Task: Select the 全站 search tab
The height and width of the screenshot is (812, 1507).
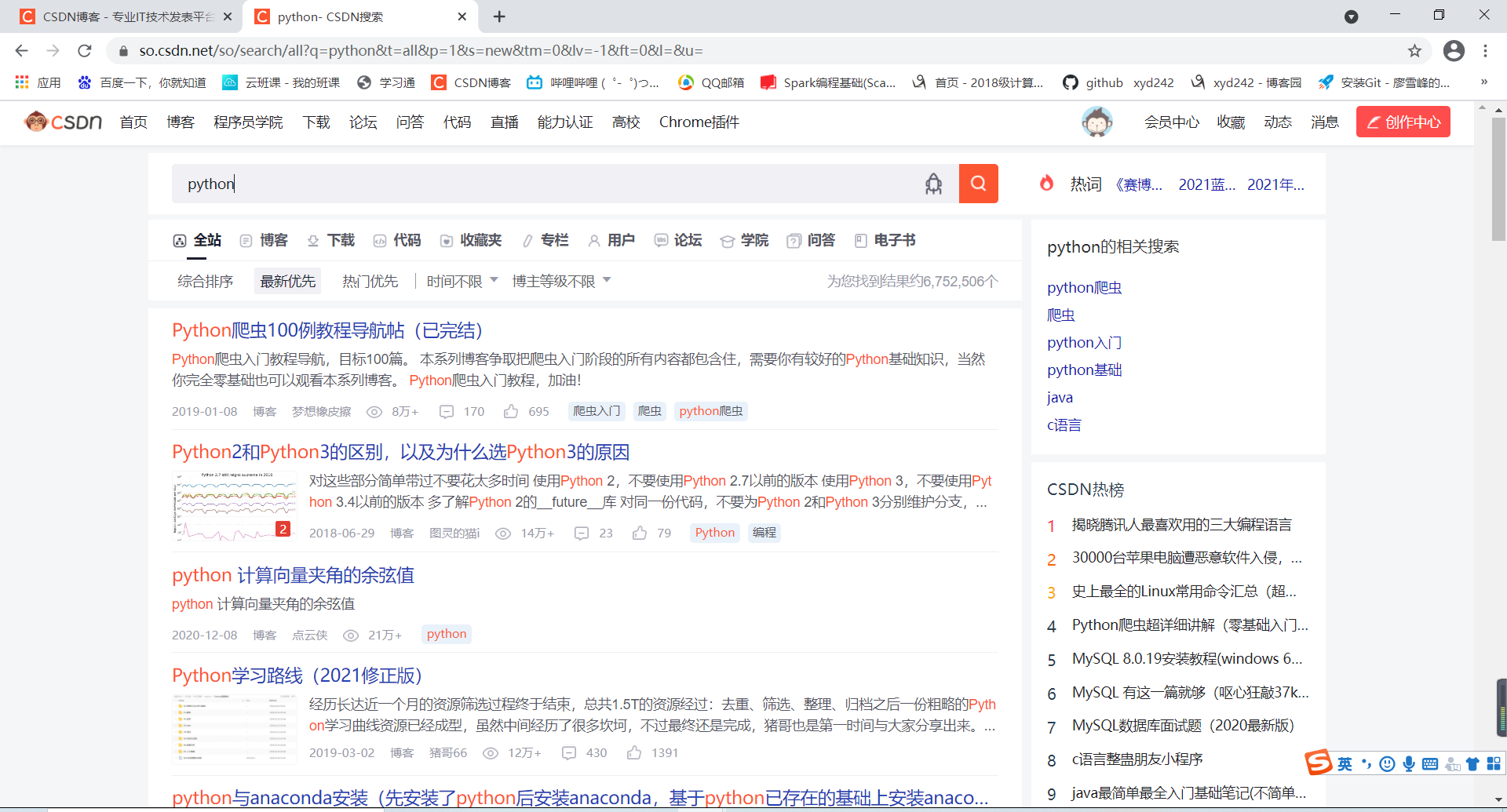Action: [198, 240]
